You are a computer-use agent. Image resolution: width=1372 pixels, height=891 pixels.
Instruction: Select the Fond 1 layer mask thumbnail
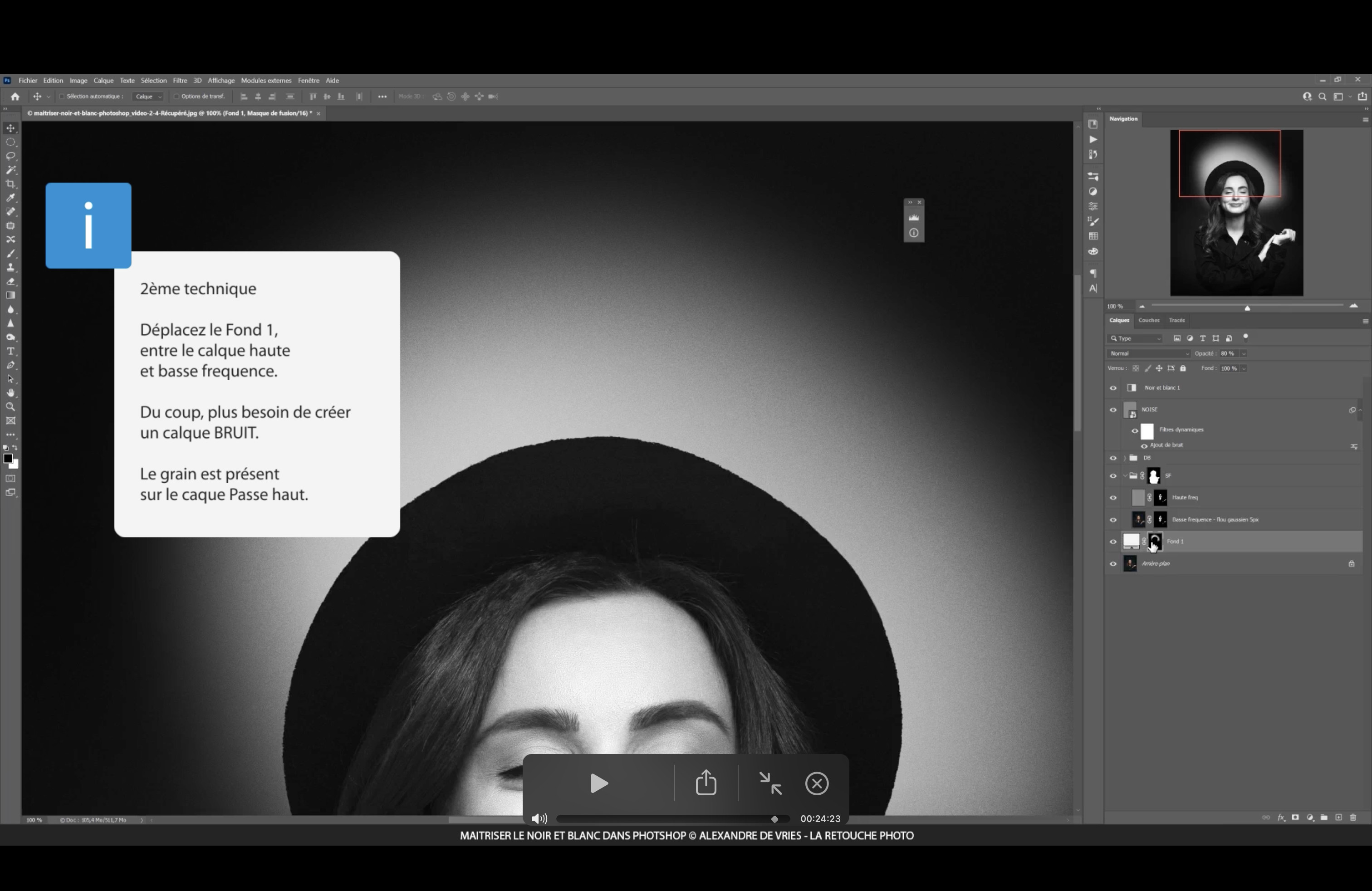[1155, 541]
